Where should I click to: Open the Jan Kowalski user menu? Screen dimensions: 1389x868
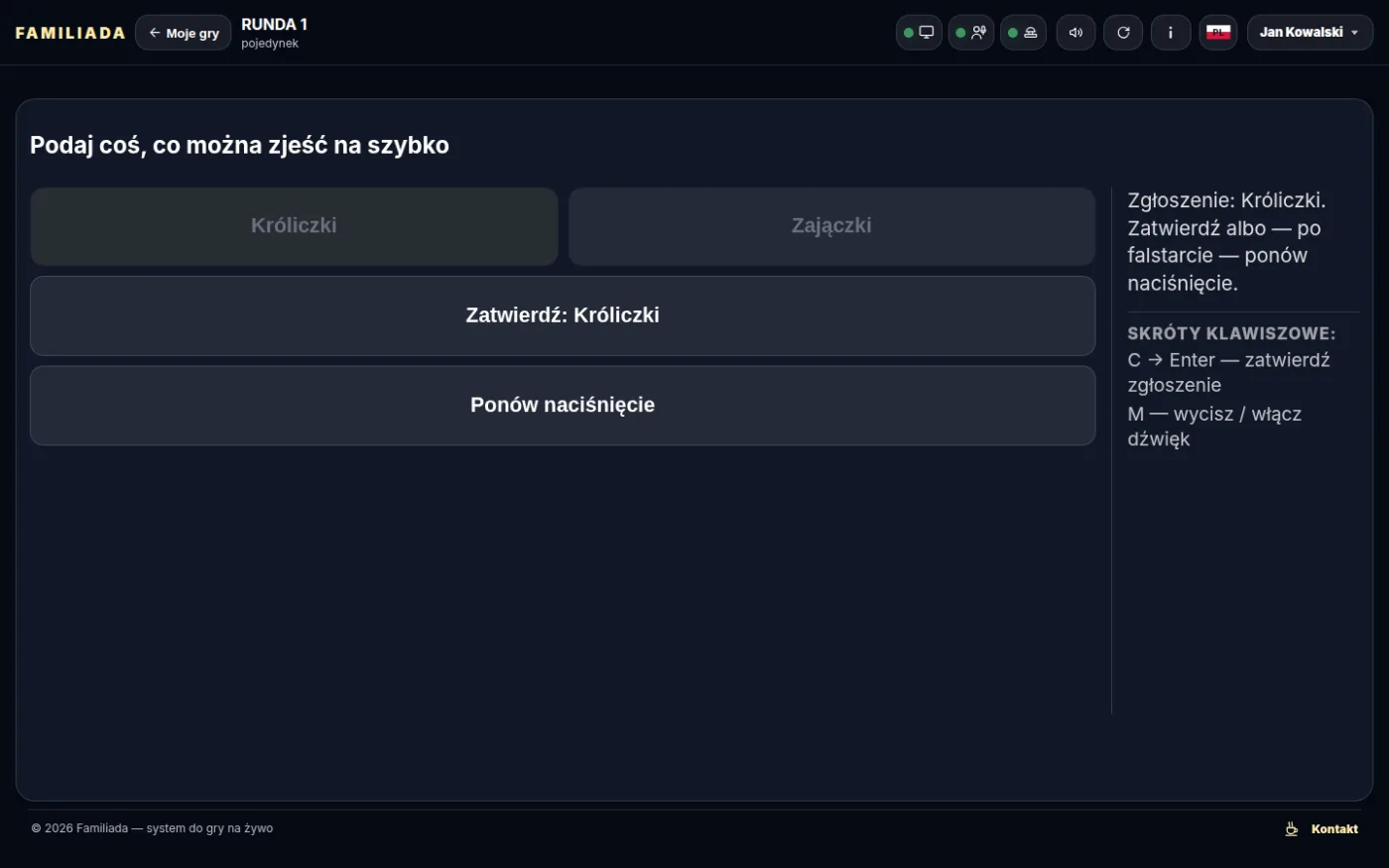point(1310,33)
